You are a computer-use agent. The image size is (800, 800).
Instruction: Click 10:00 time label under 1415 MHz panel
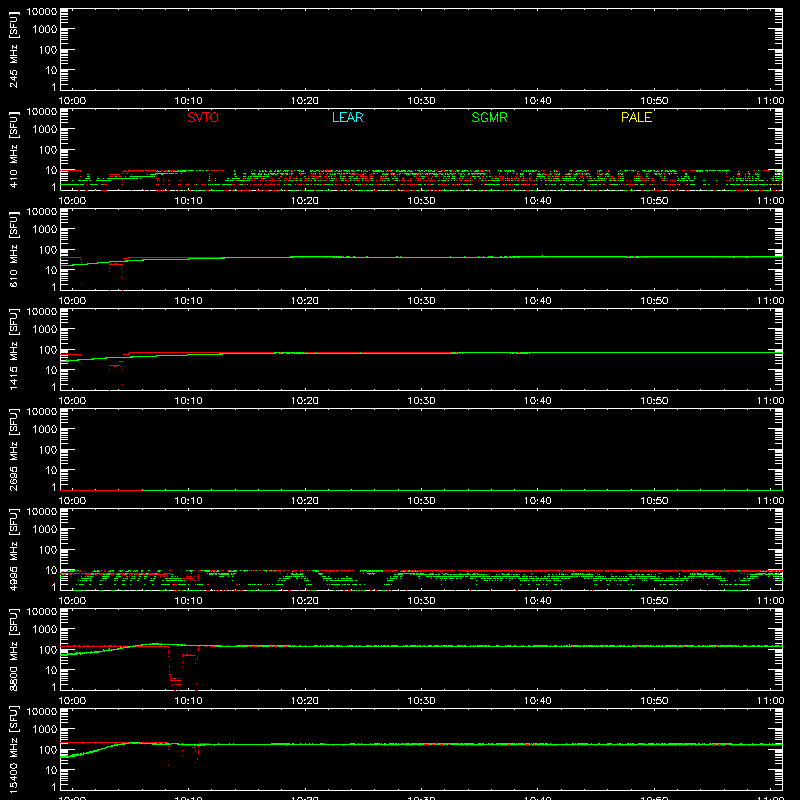click(72, 401)
